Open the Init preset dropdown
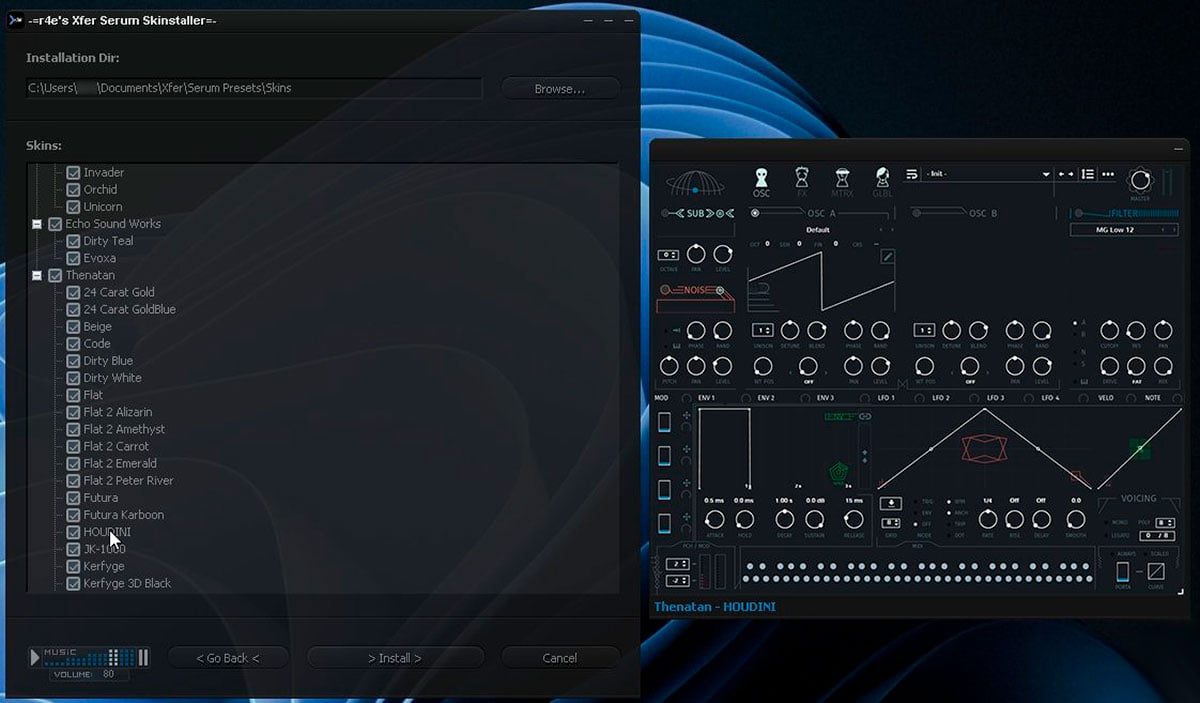Screen dimensions: 1200x703 point(988,174)
